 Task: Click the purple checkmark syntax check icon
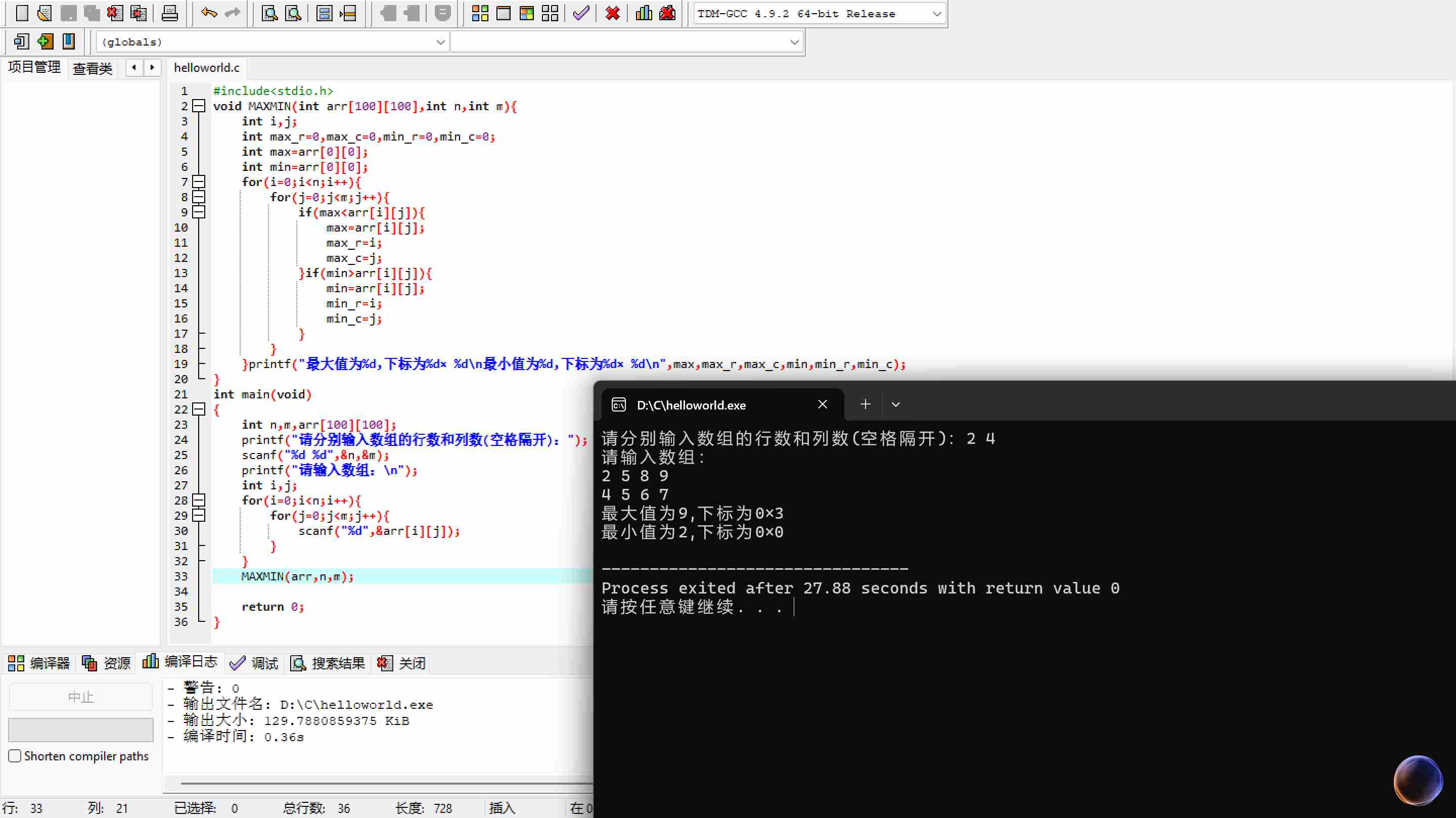pos(581,13)
